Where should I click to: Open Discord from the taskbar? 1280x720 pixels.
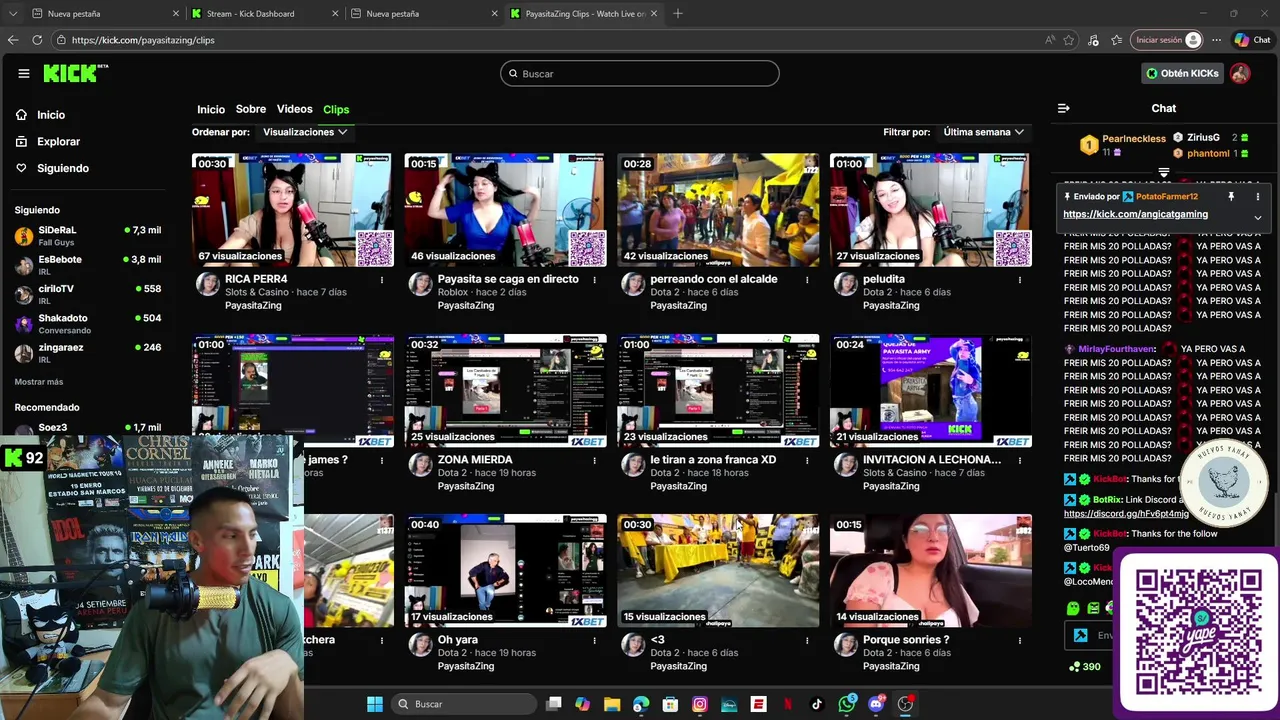tap(876, 704)
